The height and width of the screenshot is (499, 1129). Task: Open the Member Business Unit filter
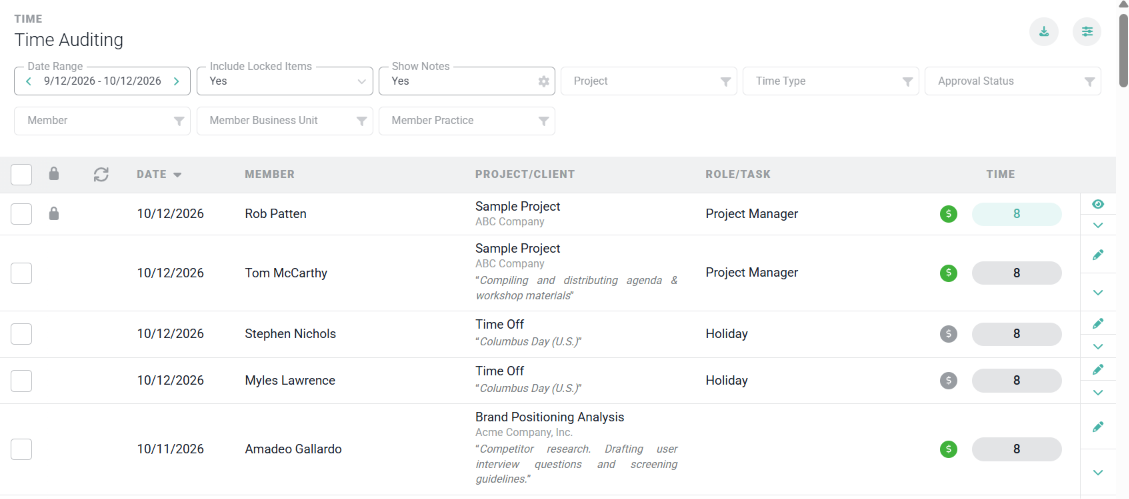pyautogui.click(x=284, y=121)
